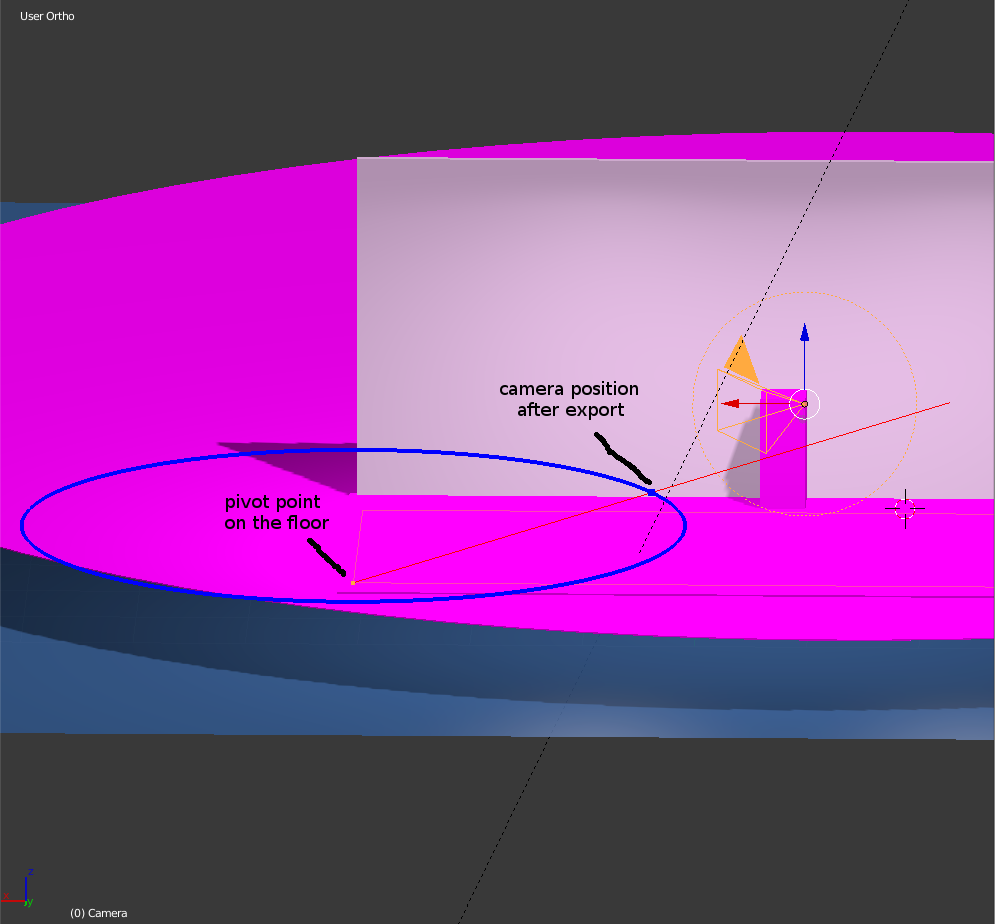
Task: Click the blue marker on the ellipse
Action: [x=652, y=490]
